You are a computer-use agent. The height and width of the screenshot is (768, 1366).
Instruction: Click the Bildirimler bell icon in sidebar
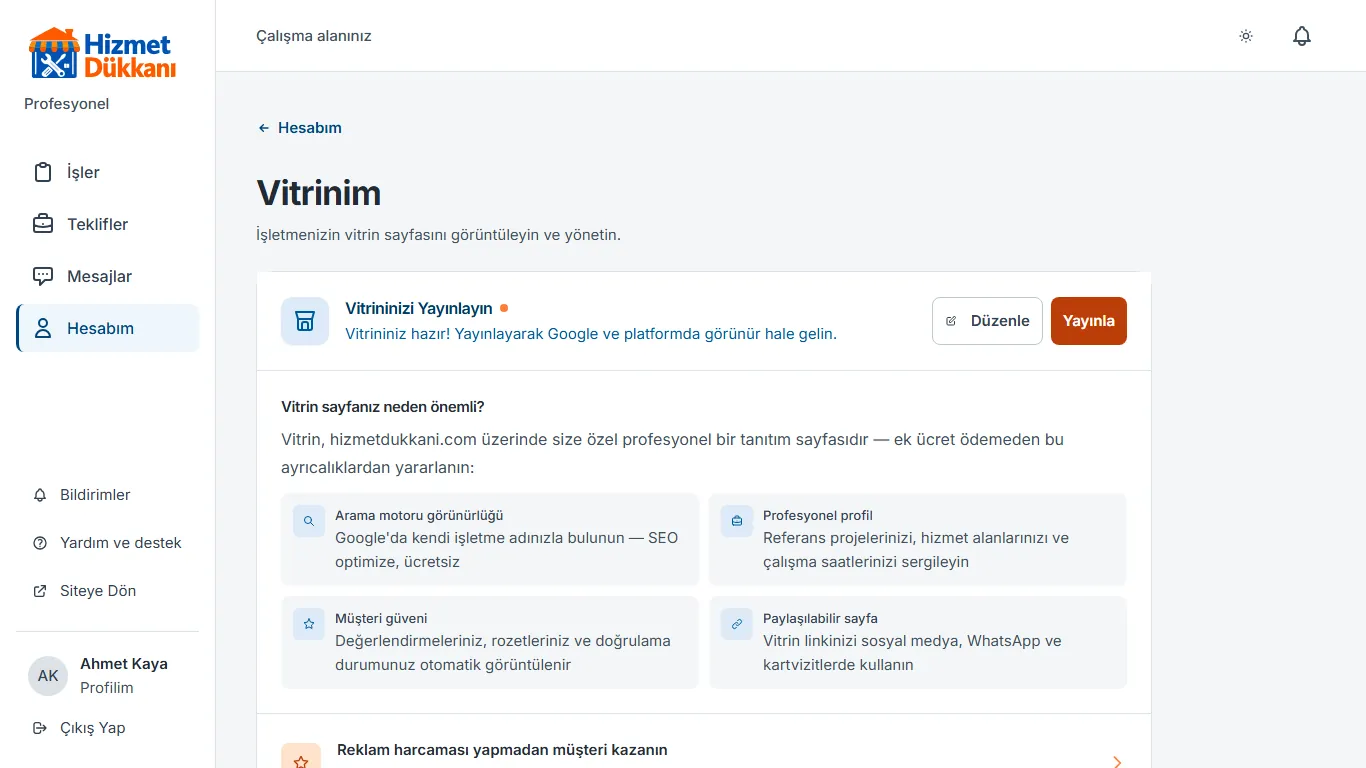coord(40,495)
